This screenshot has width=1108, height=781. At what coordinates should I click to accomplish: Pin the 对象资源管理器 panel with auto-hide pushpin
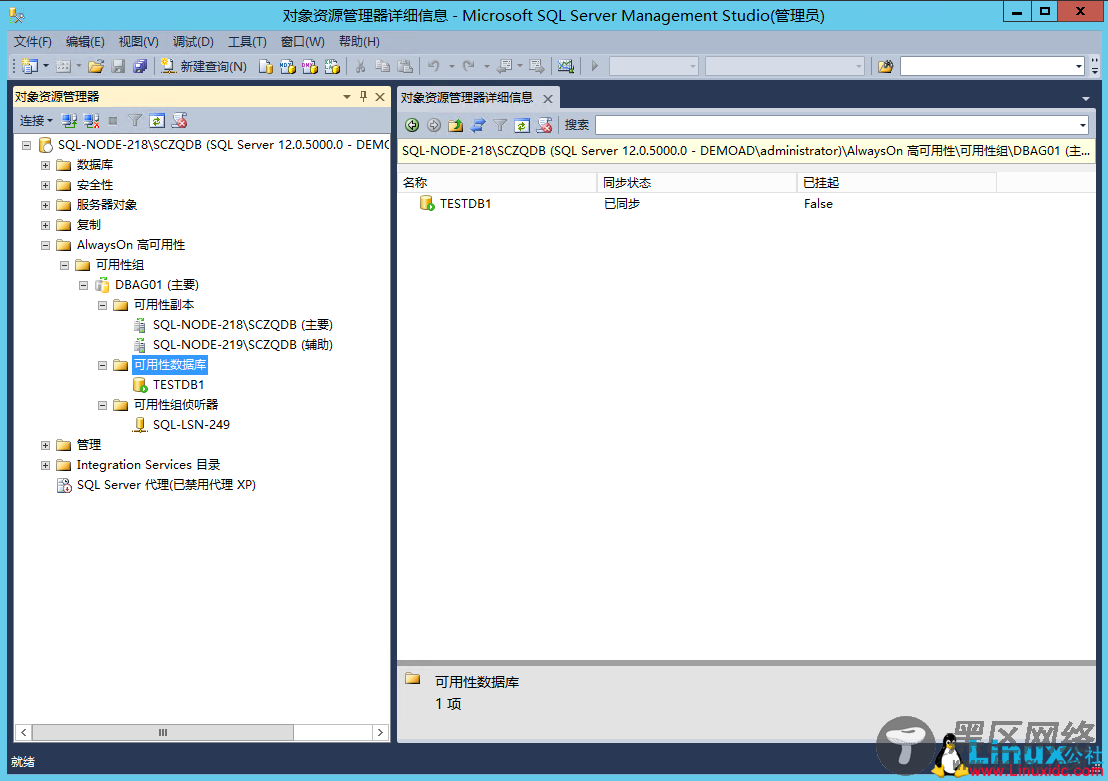coord(363,96)
